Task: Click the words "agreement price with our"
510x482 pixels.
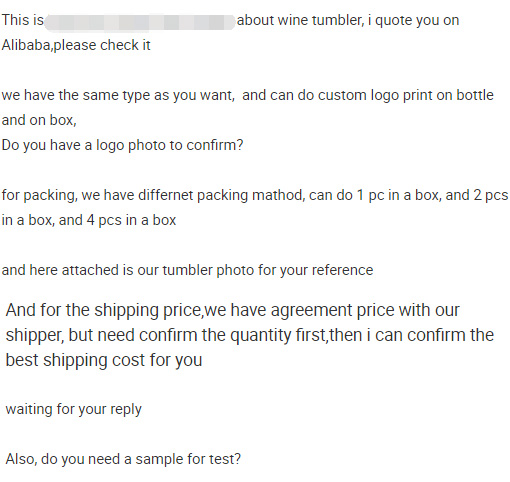Action: click(x=365, y=310)
